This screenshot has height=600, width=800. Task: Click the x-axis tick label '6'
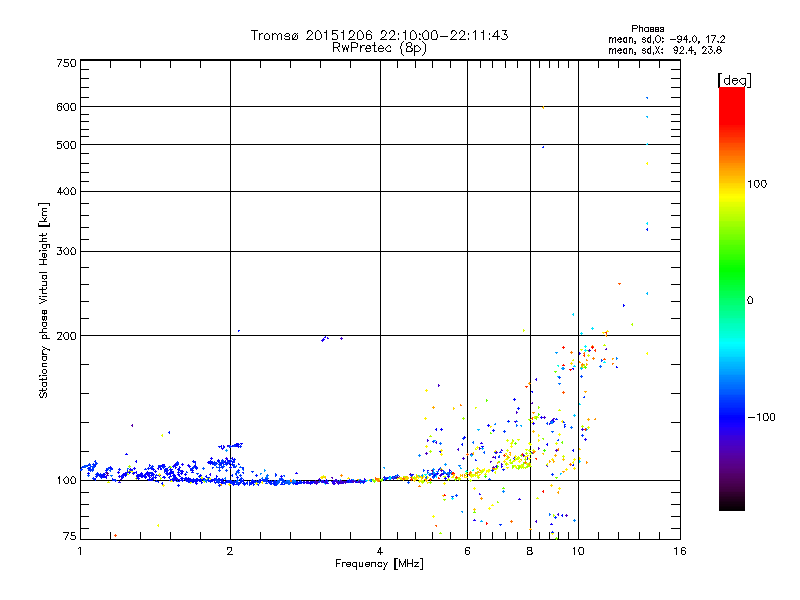[x=467, y=551]
